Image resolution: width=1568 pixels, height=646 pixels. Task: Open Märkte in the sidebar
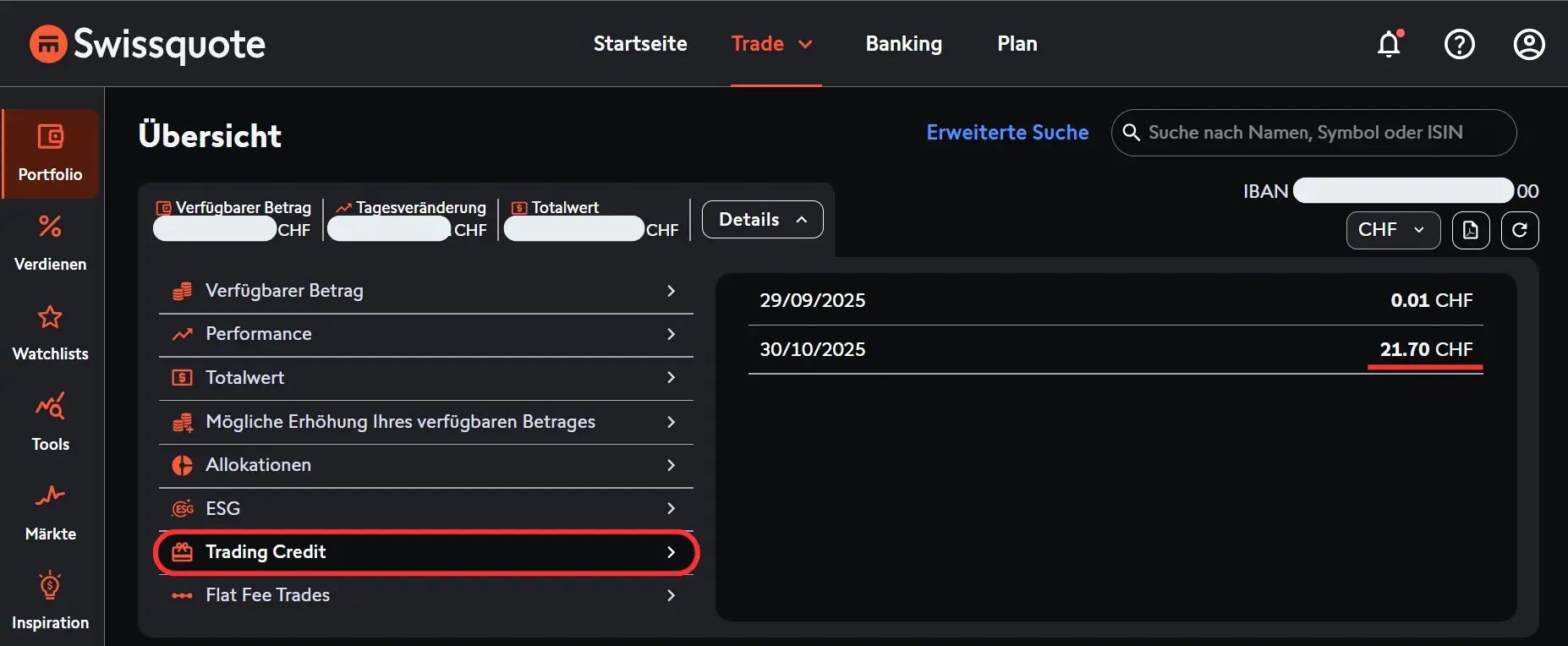(x=51, y=512)
